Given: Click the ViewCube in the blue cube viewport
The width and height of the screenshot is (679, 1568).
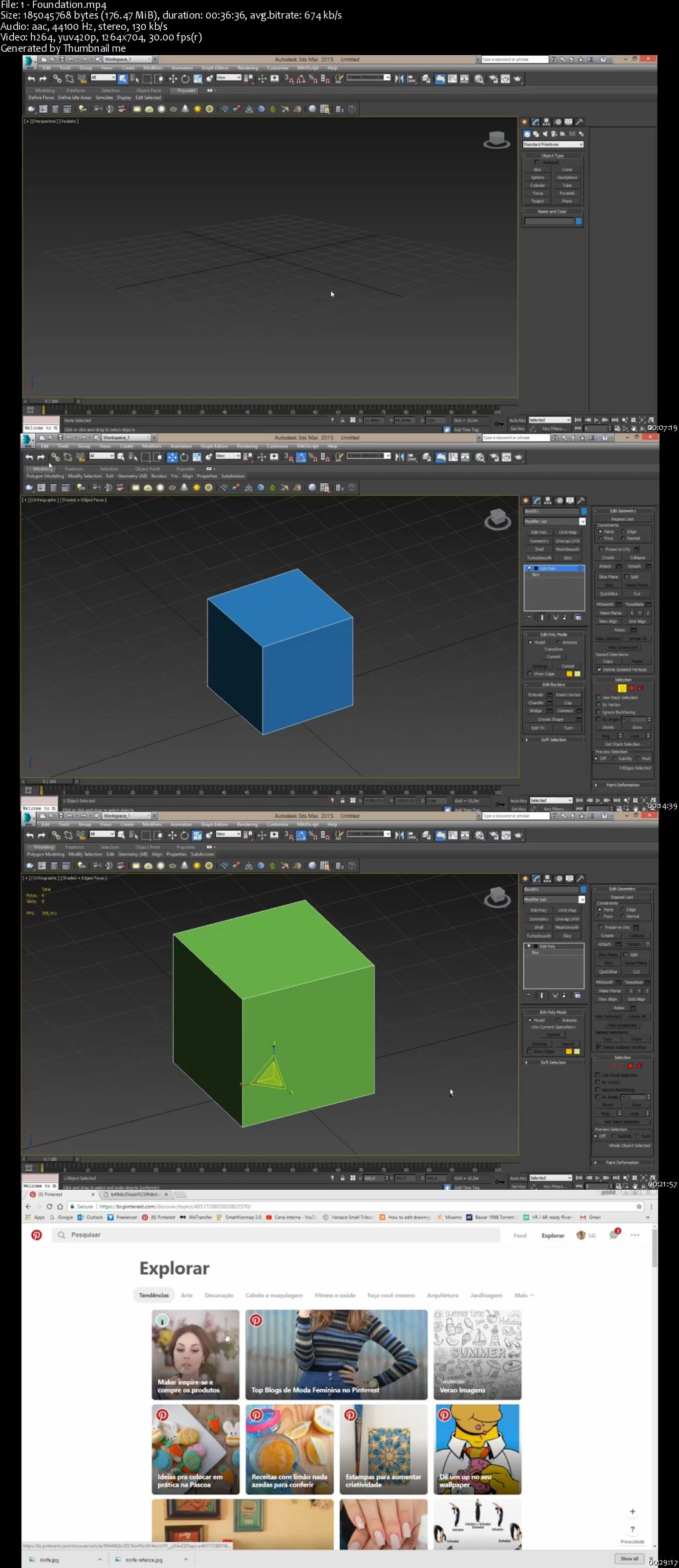Looking at the screenshot, I should (497, 520).
